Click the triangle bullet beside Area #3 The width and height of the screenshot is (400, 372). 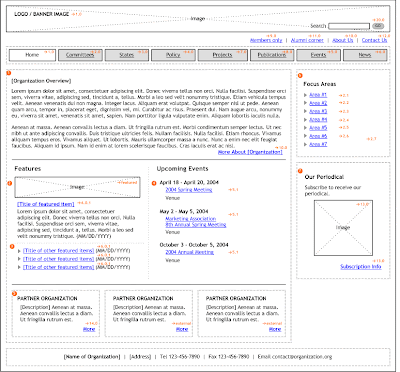pos(305,111)
